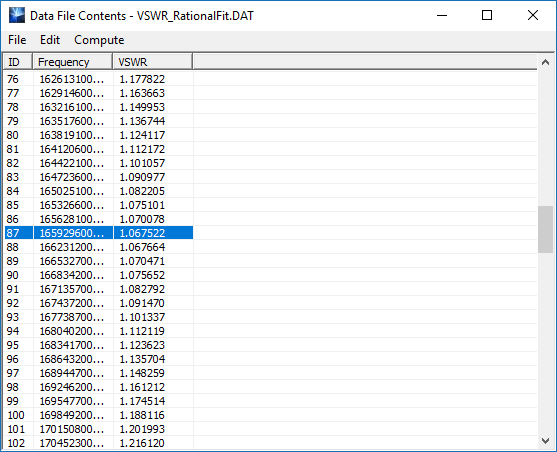The image size is (557, 452).
Task: Select row with ID 83
Action: [12, 177]
